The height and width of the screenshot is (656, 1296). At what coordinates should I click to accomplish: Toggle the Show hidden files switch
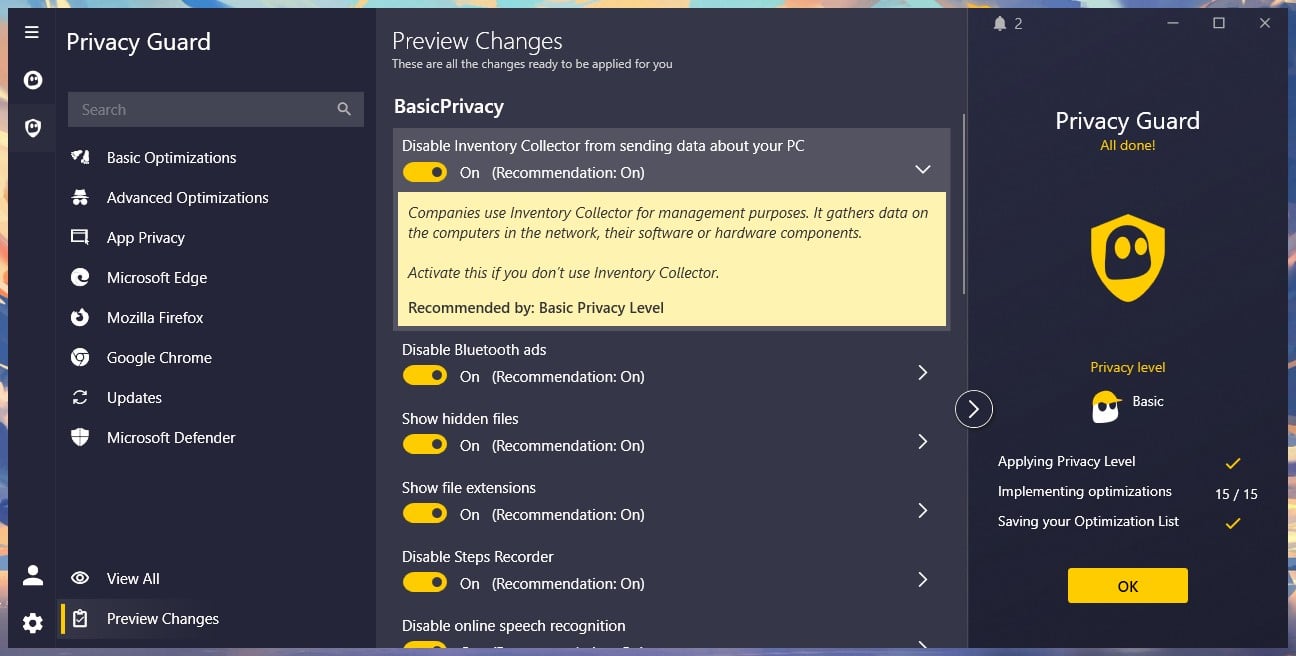point(425,445)
